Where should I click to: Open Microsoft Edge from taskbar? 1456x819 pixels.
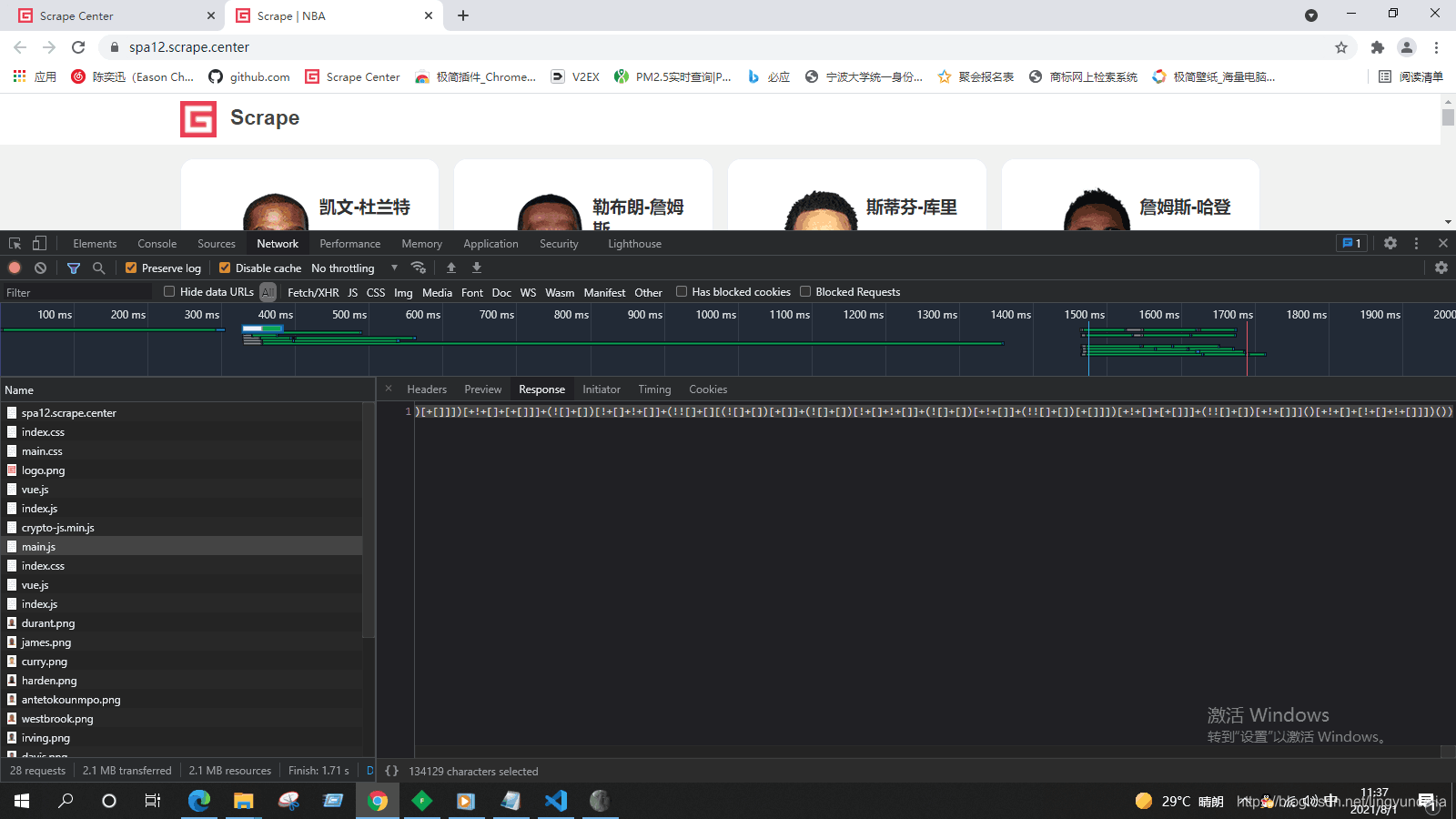(199, 801)
